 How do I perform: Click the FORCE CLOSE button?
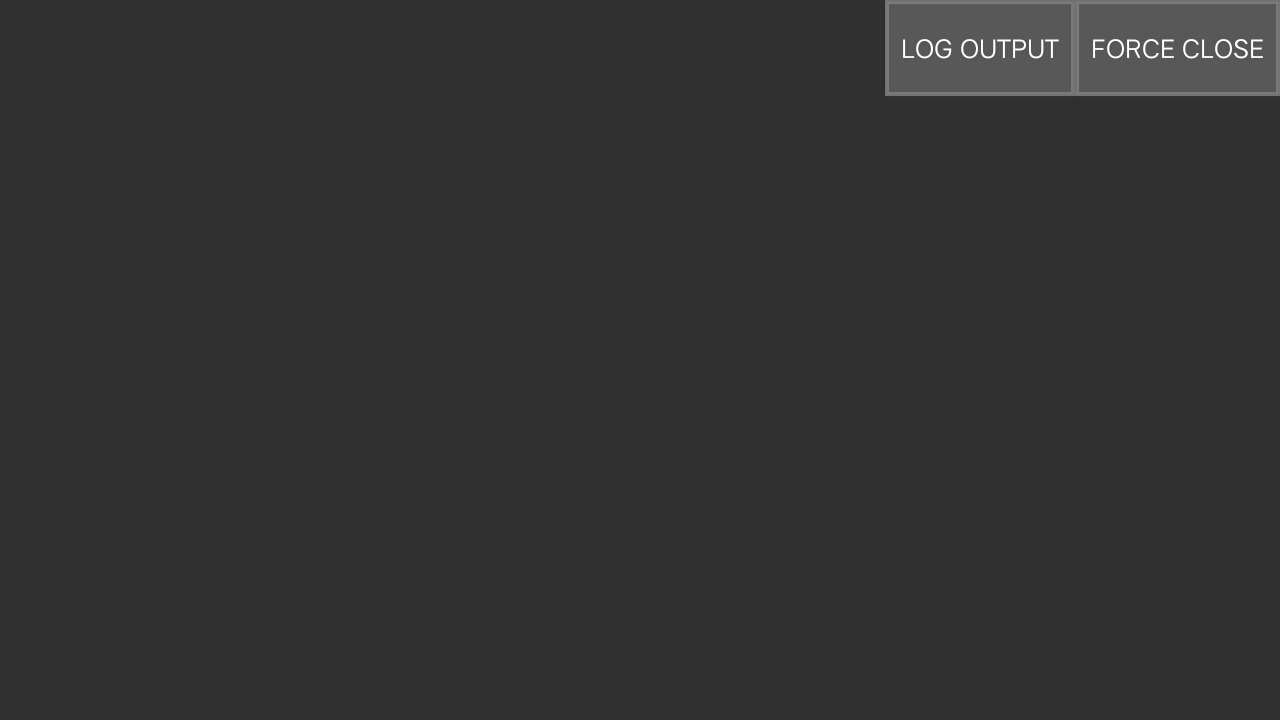[1177, 48]
